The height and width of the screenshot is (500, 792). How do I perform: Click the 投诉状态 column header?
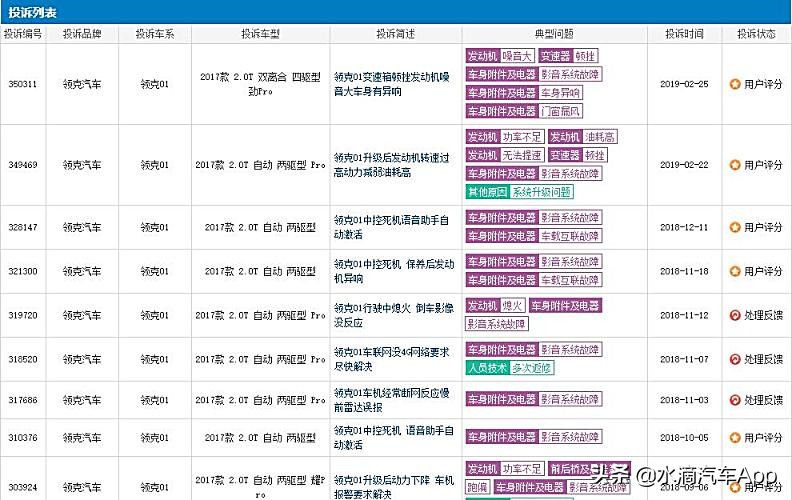756,34
